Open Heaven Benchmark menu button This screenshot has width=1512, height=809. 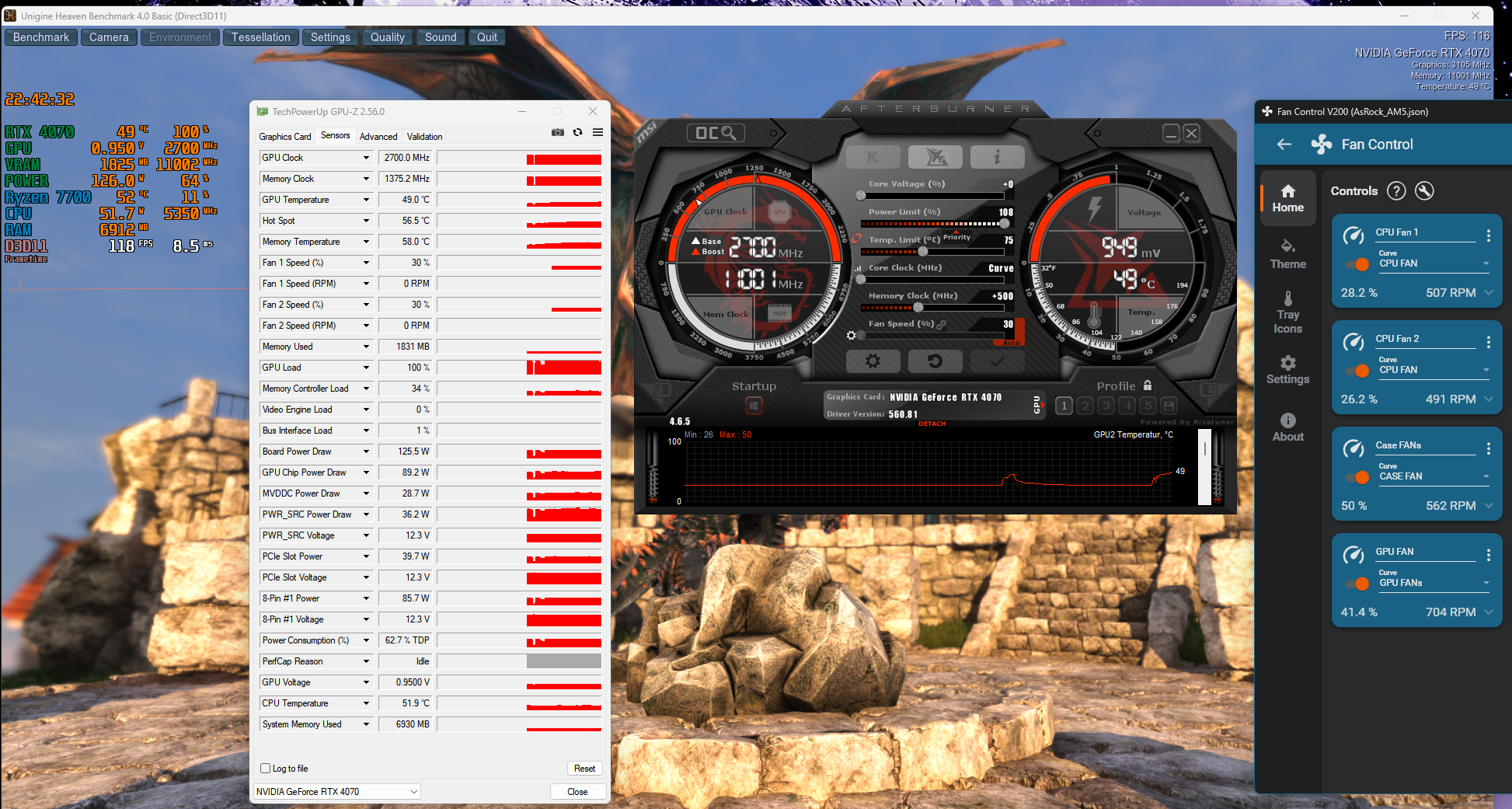point(41,37)
